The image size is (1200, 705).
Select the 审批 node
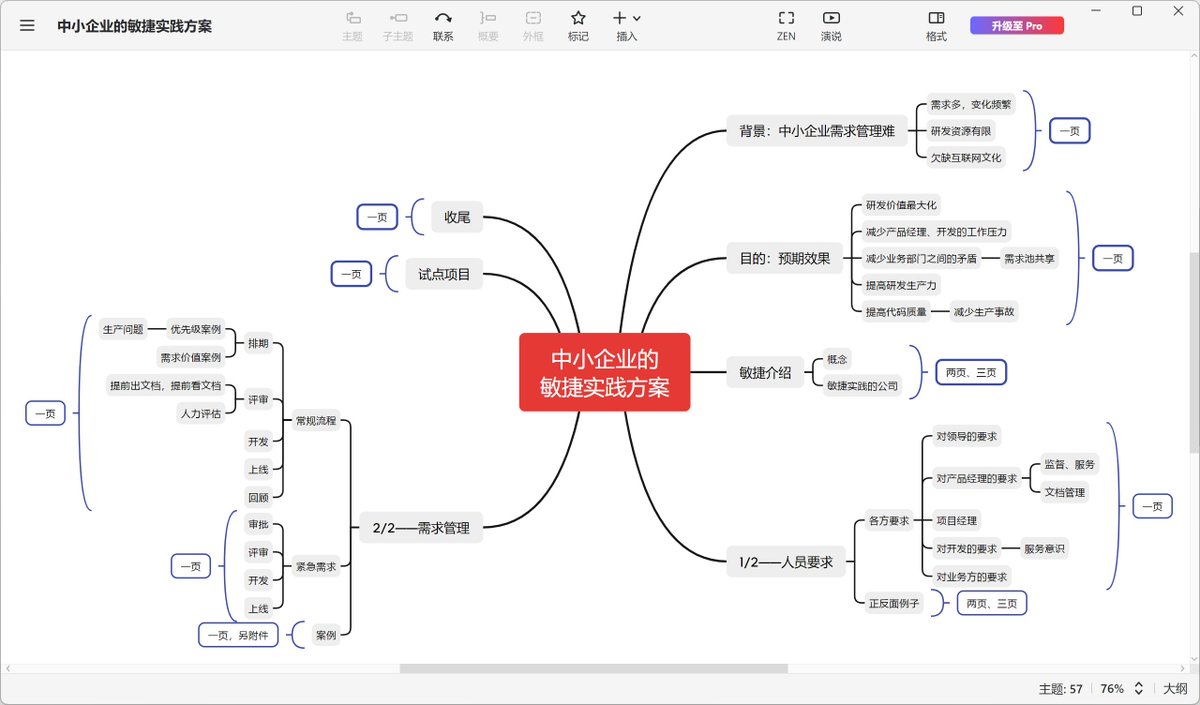[x=258, y=524]
